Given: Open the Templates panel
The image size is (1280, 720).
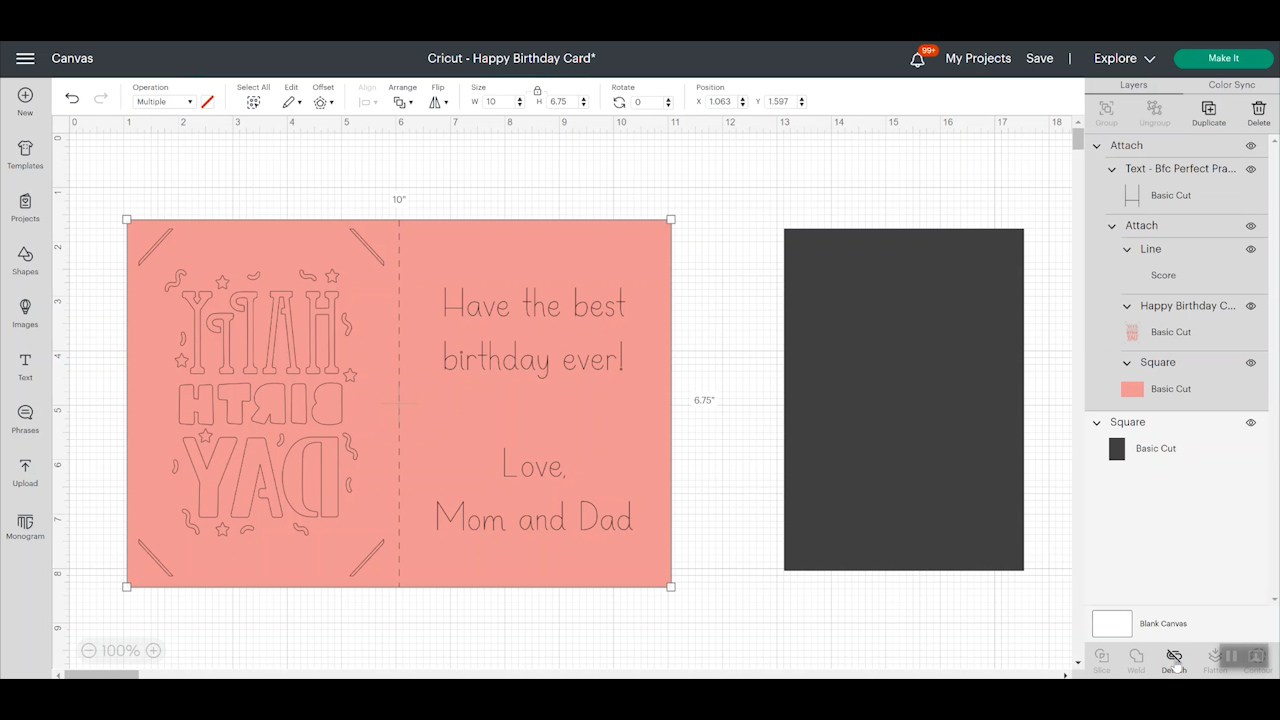Looking at the screenshot, I should (25, 154).
